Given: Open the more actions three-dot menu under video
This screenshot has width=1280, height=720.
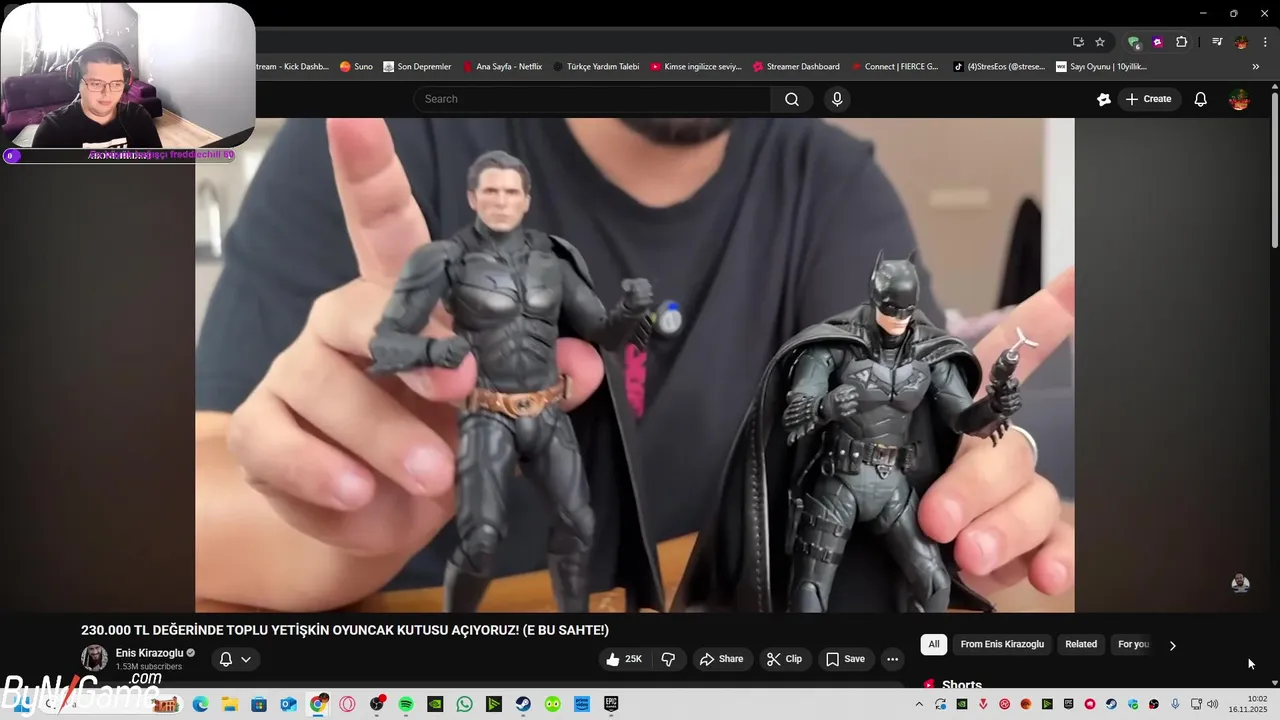Looking at the screenshot, I should click(892, 659).
